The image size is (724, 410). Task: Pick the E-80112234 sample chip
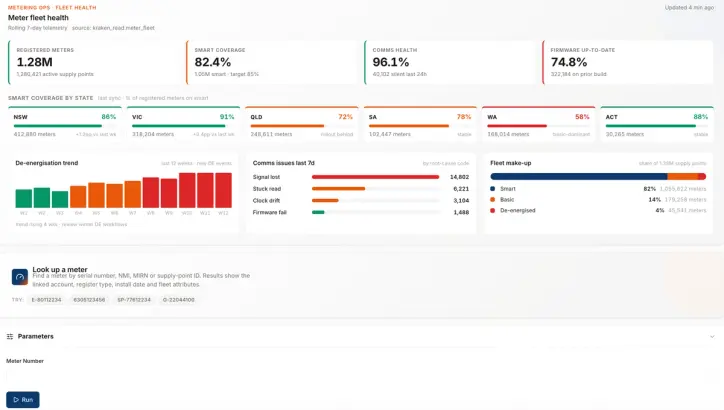pos(46,300)
